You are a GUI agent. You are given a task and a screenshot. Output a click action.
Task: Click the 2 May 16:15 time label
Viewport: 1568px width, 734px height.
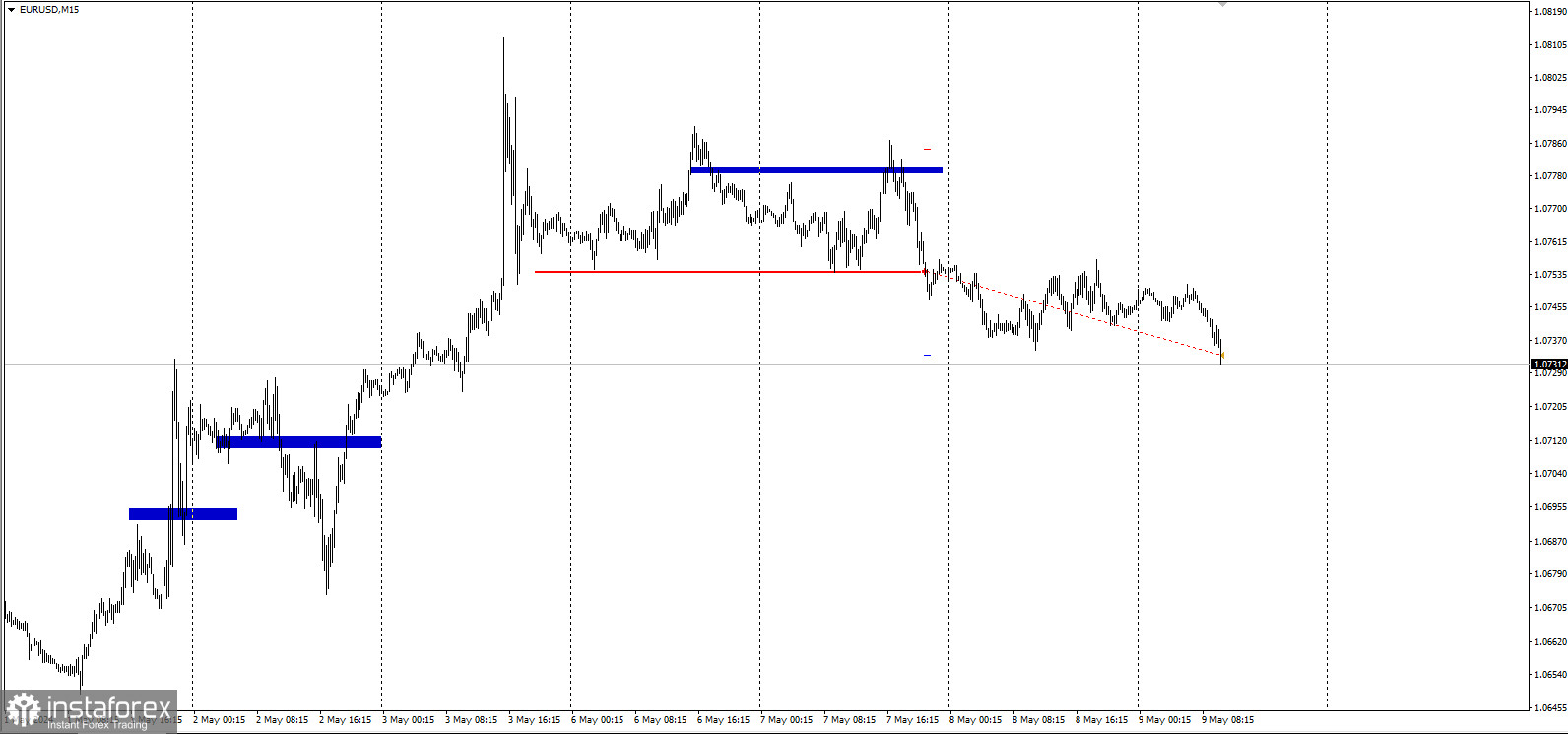[346, 719]
